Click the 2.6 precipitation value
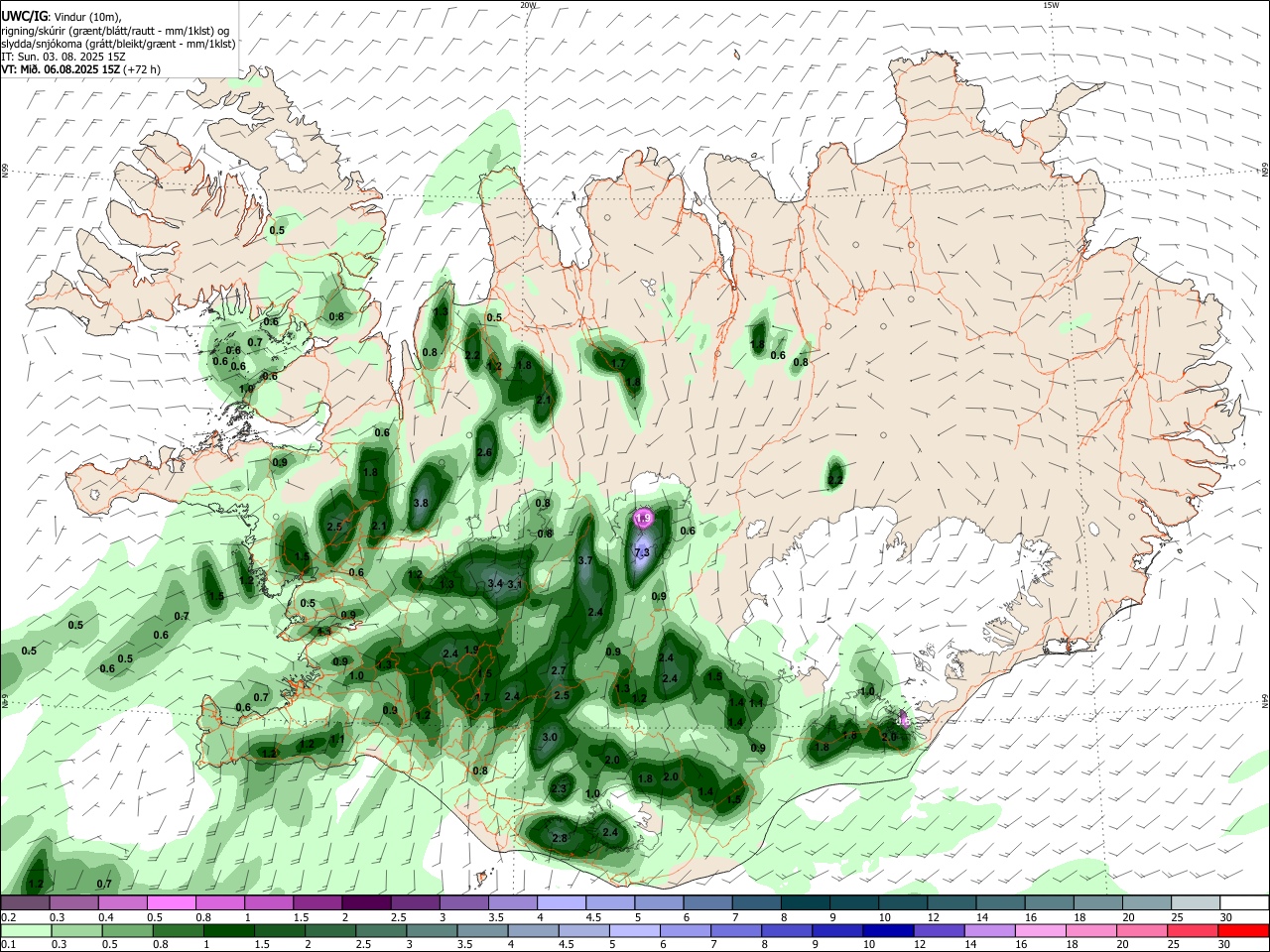 485,452
